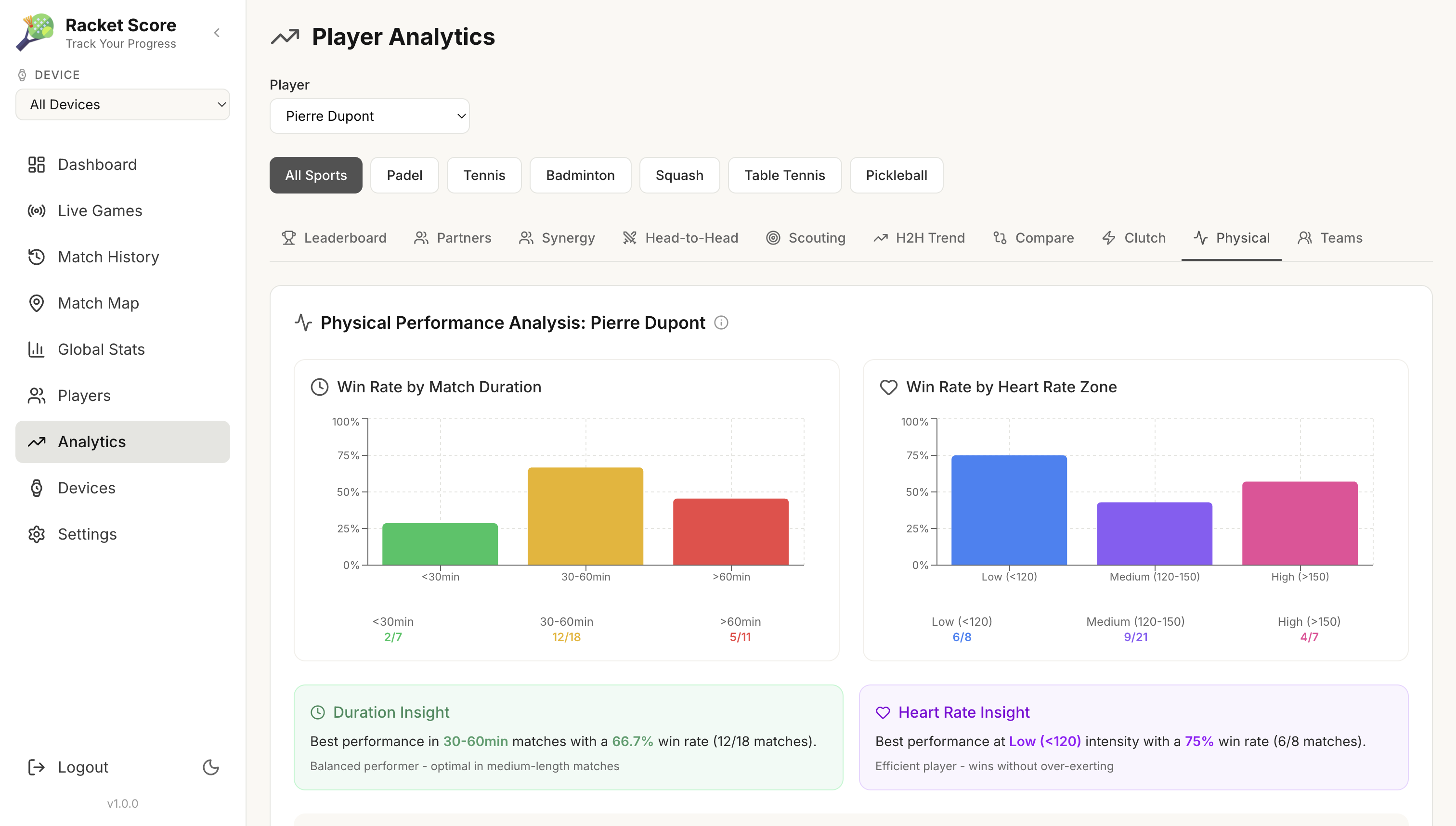Click the info icon beside Physical Performance Analysis
The width and height of the screenshot is (1456, 826).
pos(721,323)
